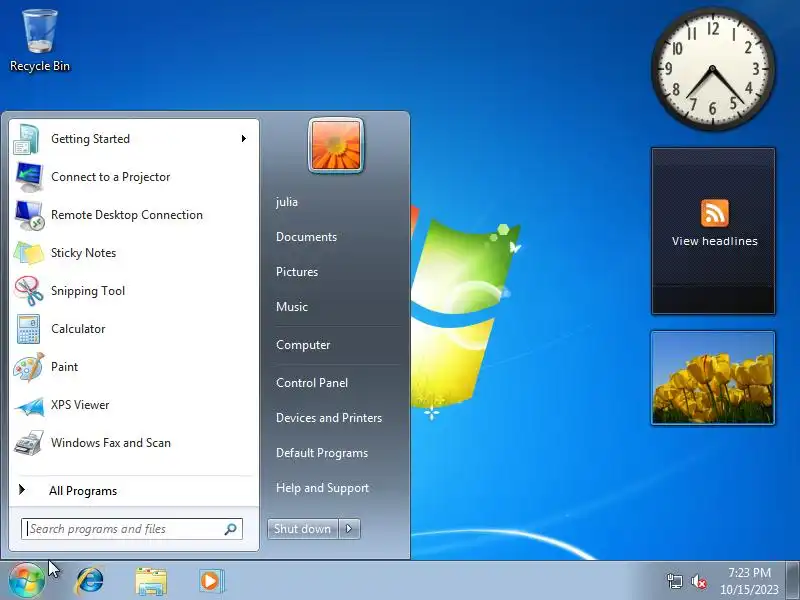Click the XPS Viewer label
800x600 pixels.
tap(80, 405)
